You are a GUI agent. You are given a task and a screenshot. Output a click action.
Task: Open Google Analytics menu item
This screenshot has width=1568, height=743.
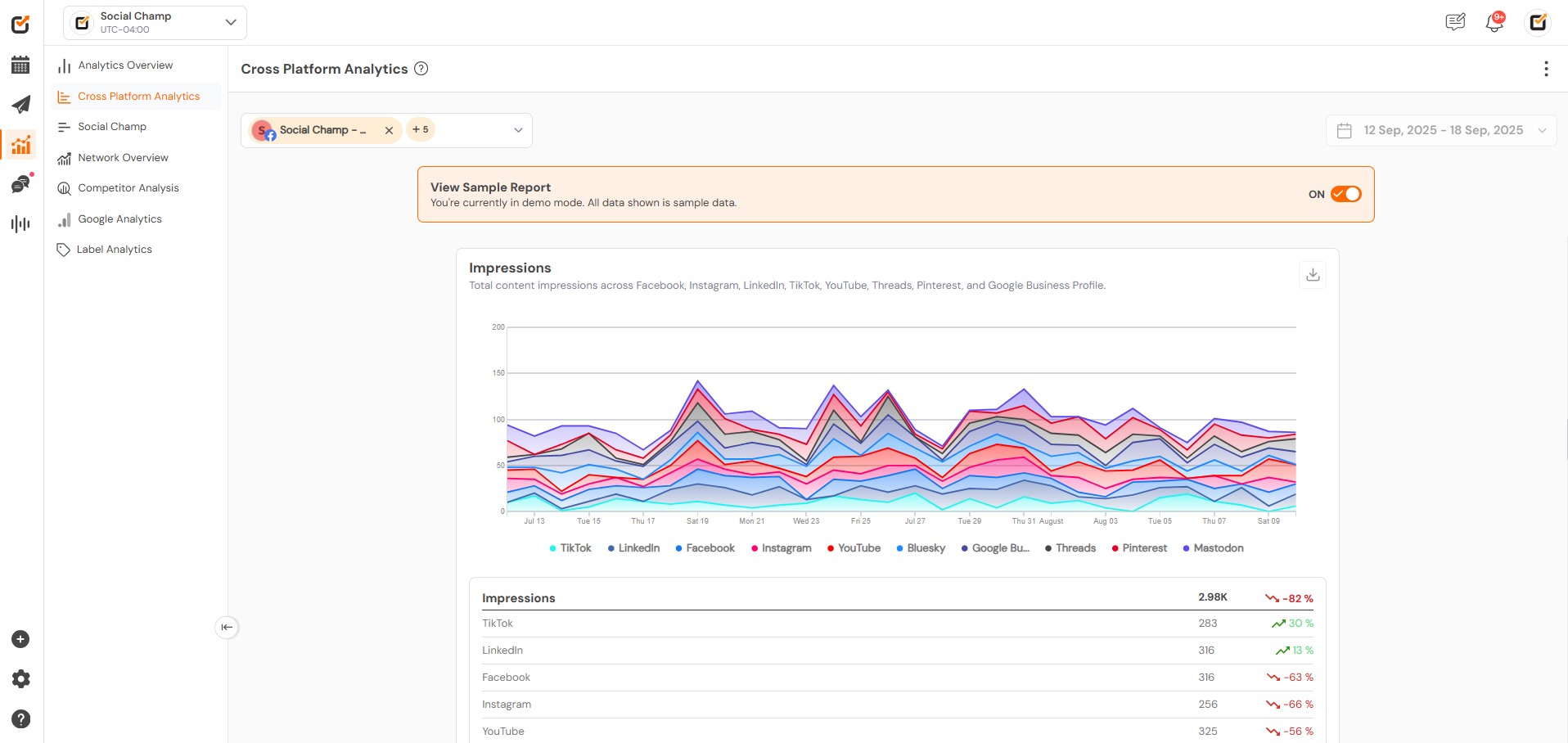[136, 219]
